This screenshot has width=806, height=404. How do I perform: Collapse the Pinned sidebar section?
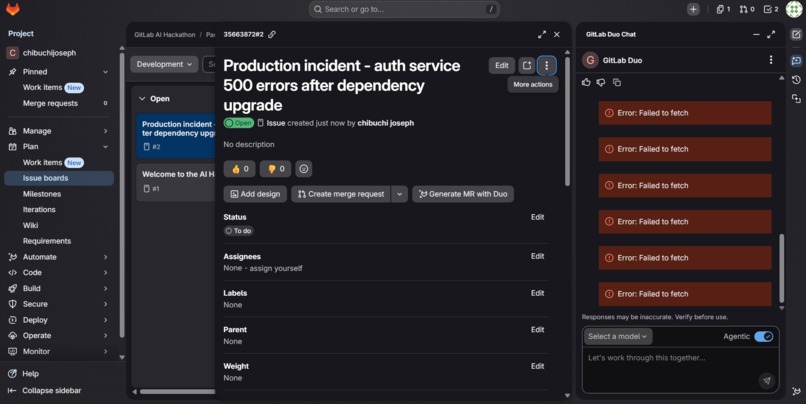pos(105,72)
